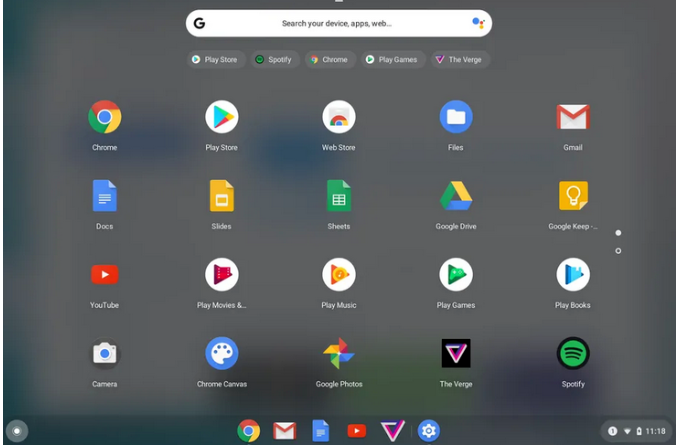Open Play Movies & TV app
Screen dimensions: 679x448
tap(222, 274)
